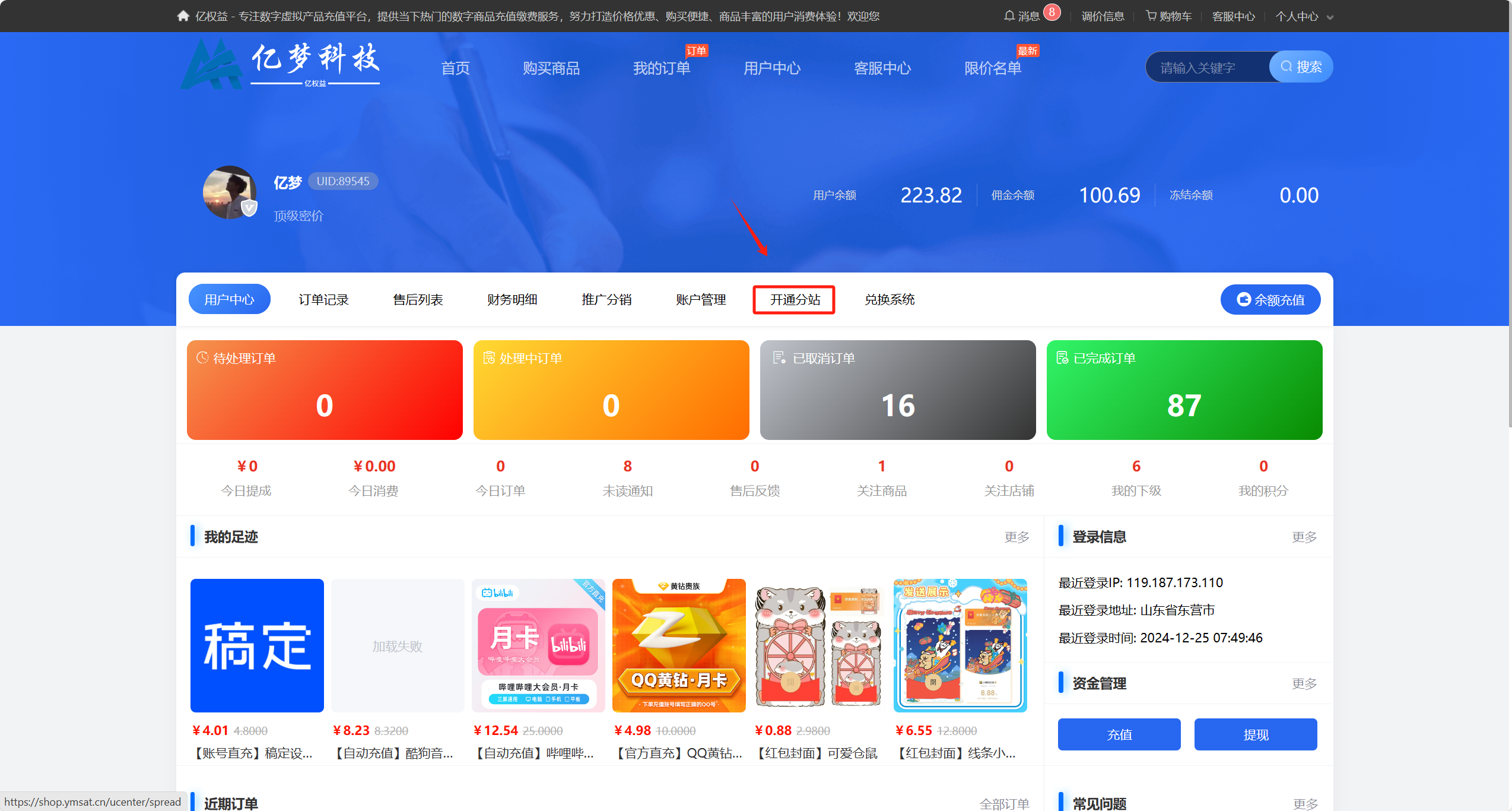The width and height of the screenshot is (1512, 811).
Task: Show 更多 for 登录信息 panel
Action: [1304, 537]
